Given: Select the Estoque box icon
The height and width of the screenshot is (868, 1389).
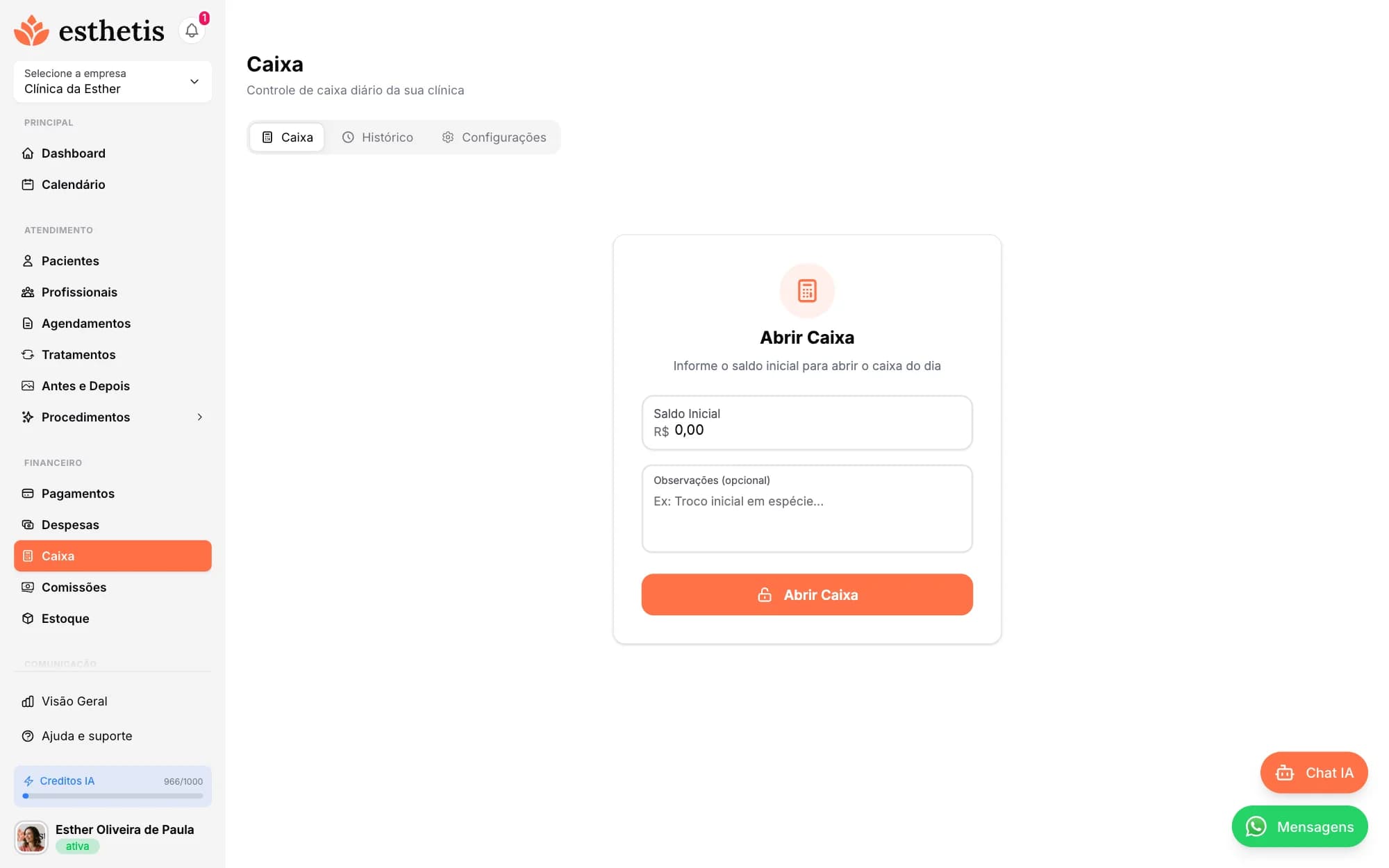Looking at the screenshot, I should pos(28,619).
